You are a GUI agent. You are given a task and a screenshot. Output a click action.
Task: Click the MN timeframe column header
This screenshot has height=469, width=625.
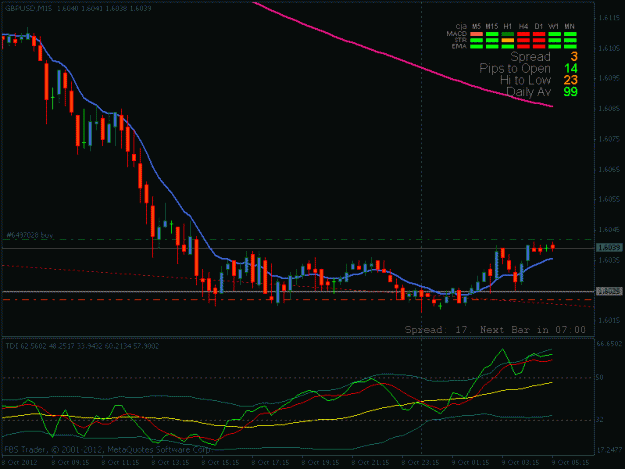tap(570, 26)
